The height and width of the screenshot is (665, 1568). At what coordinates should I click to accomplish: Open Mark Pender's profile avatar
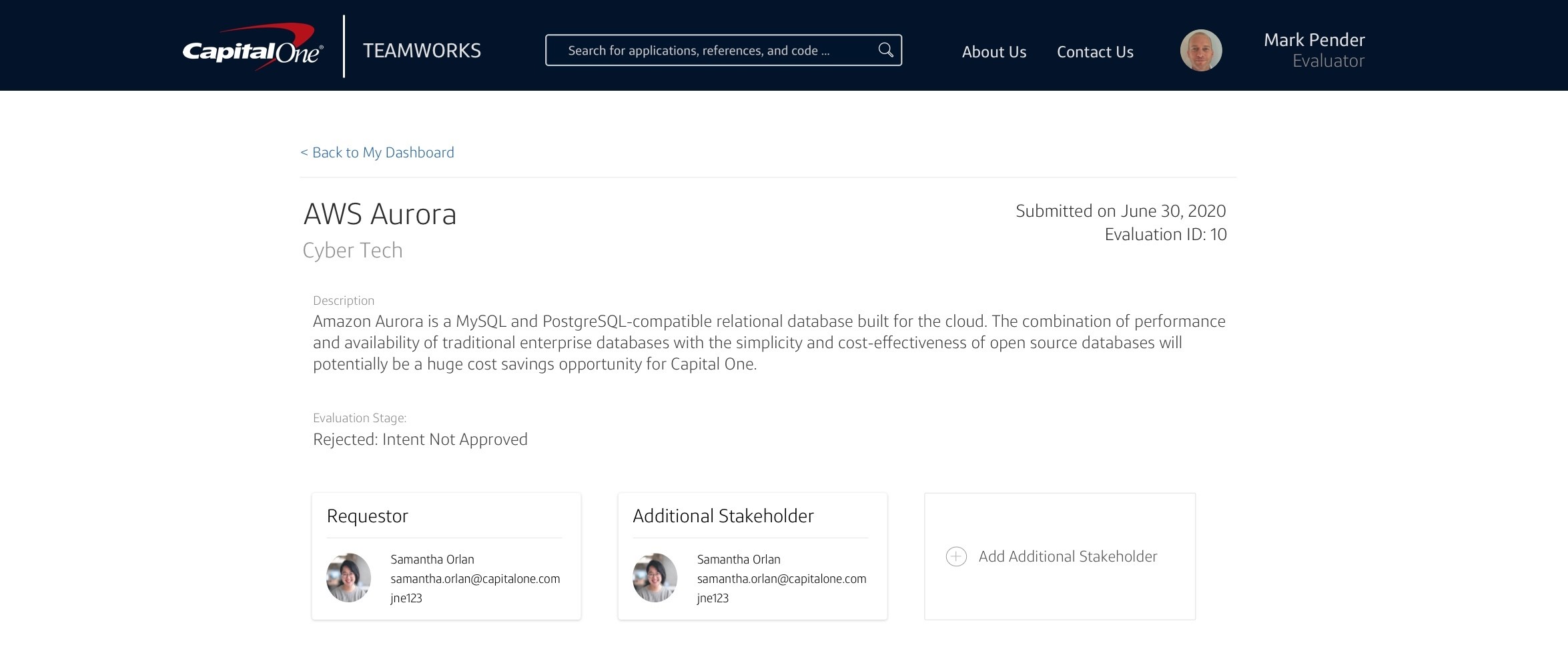point(1201,50)
